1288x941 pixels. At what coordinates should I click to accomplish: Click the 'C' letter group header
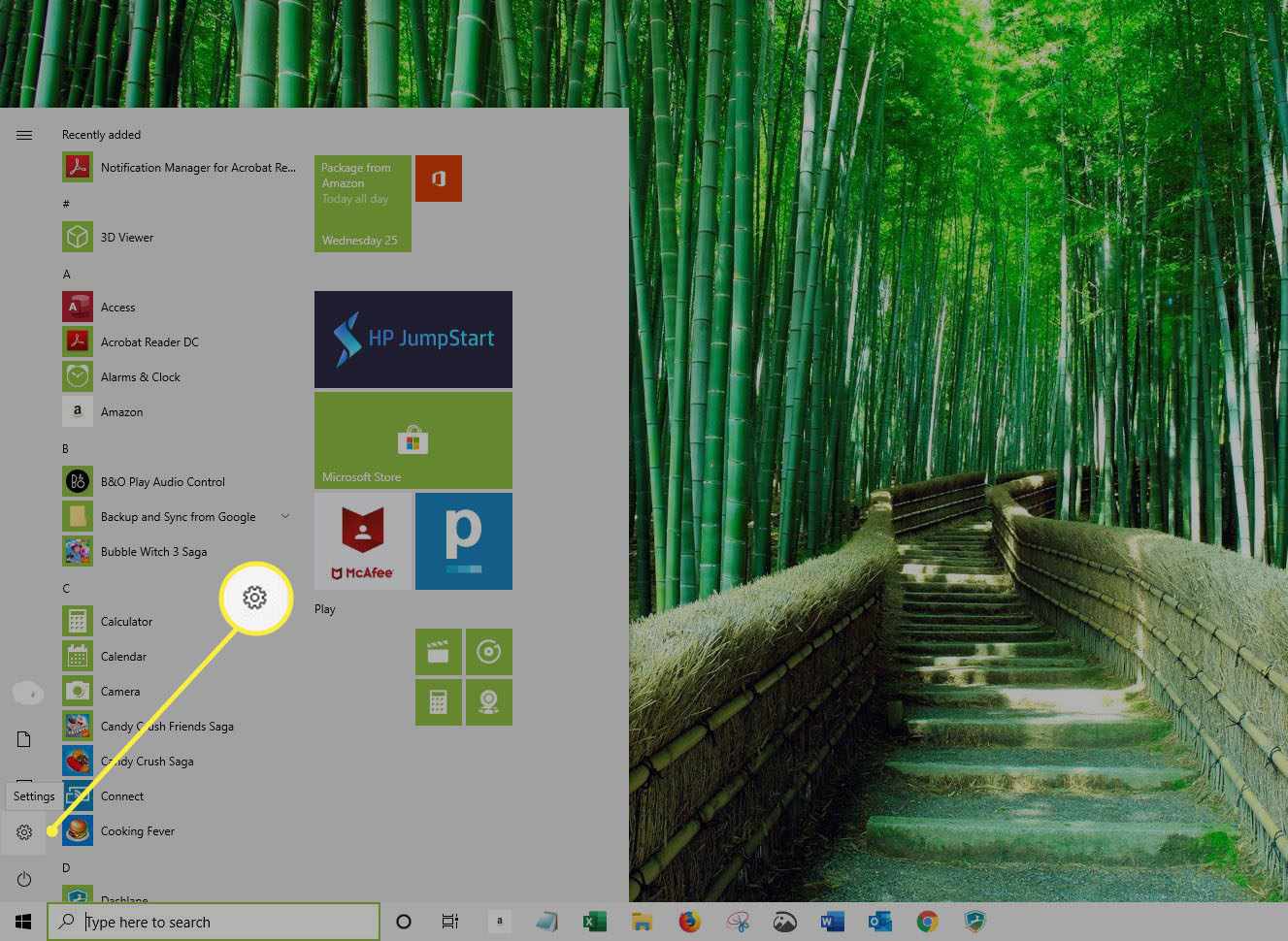[x=66, y=589]
